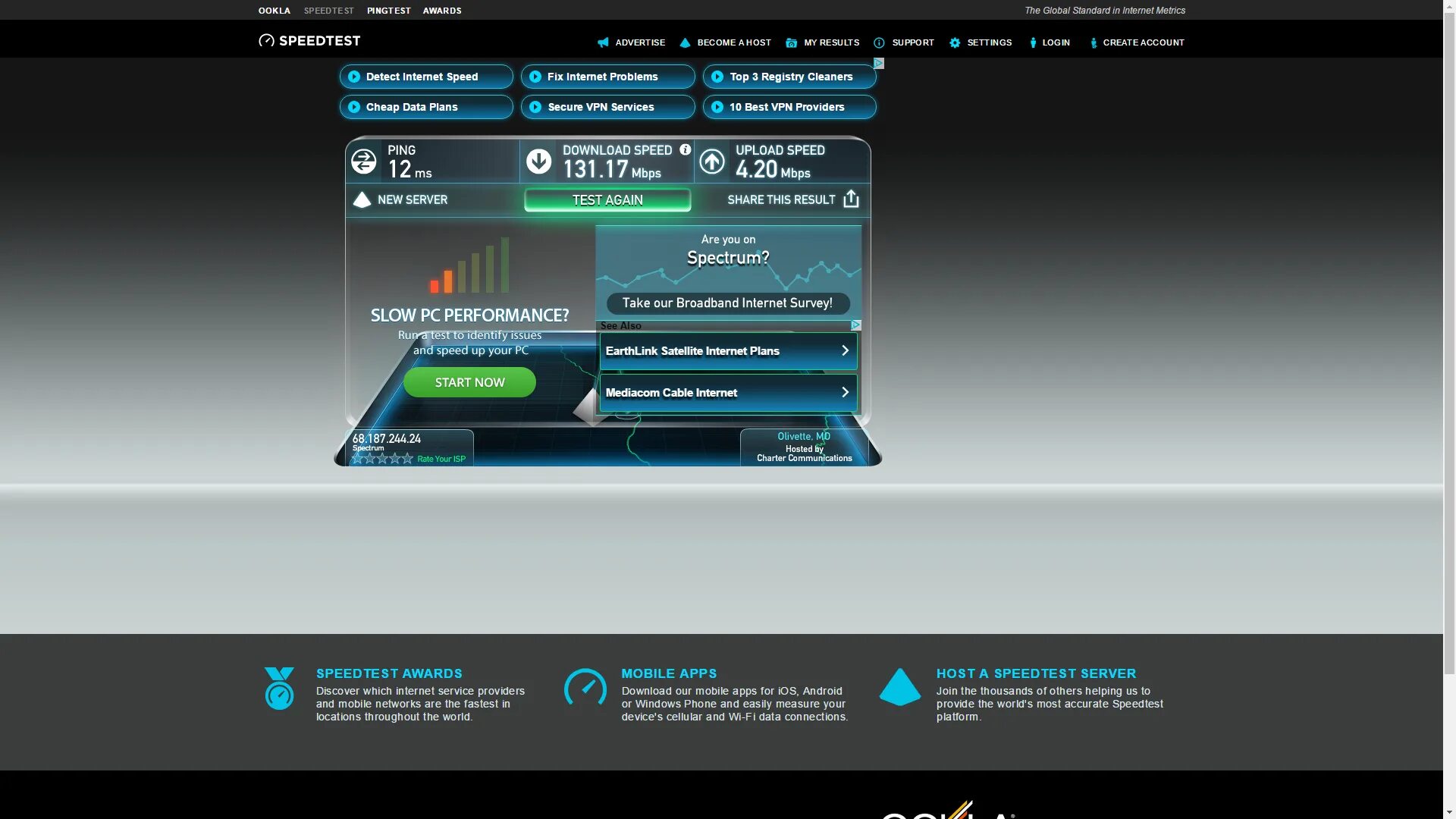This screenshot has height=819, width=1456.
Task: Click the upload arrow circle icon
Action: point(712,162)
